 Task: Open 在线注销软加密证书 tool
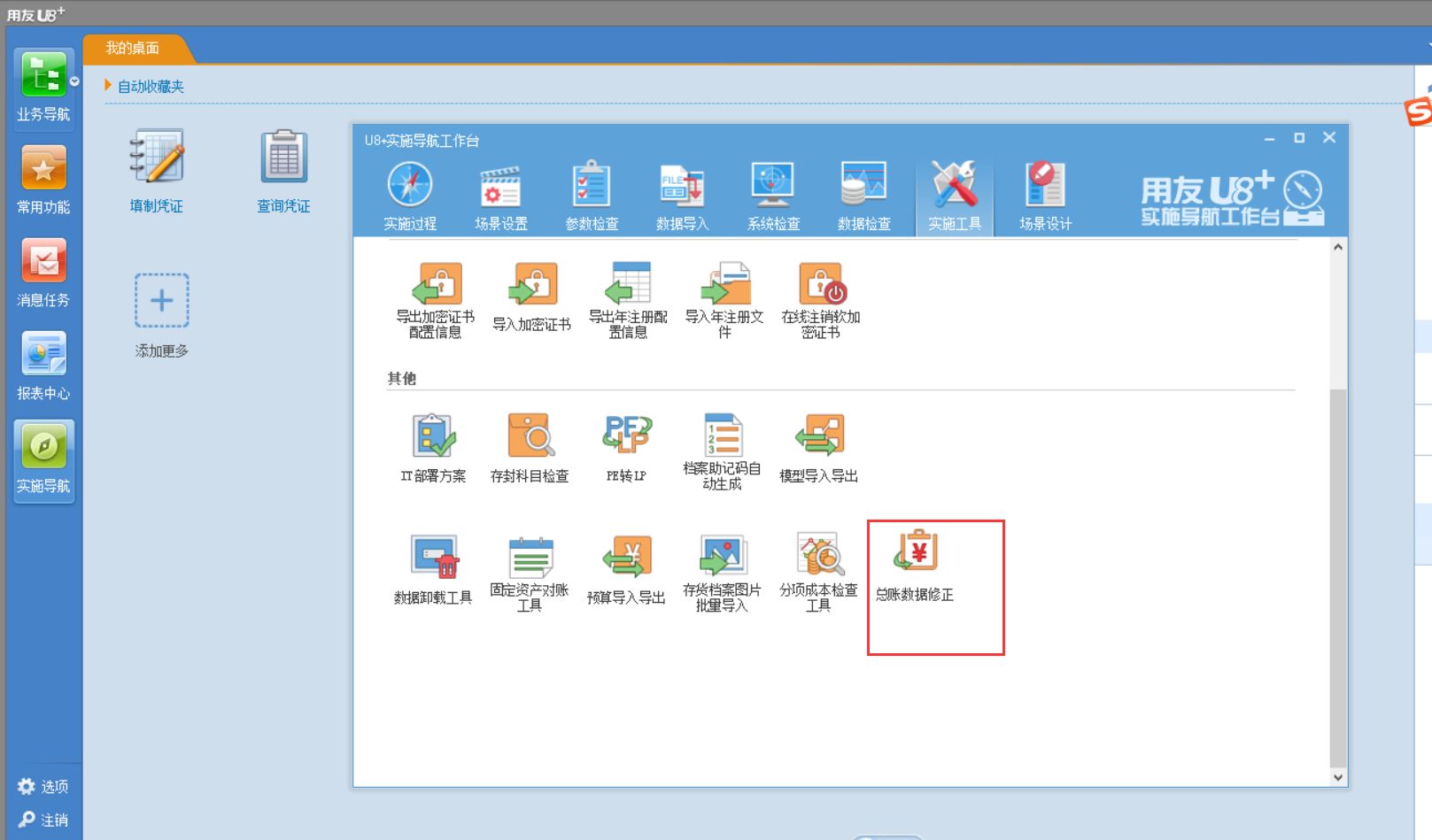click(x=821, y=300)
